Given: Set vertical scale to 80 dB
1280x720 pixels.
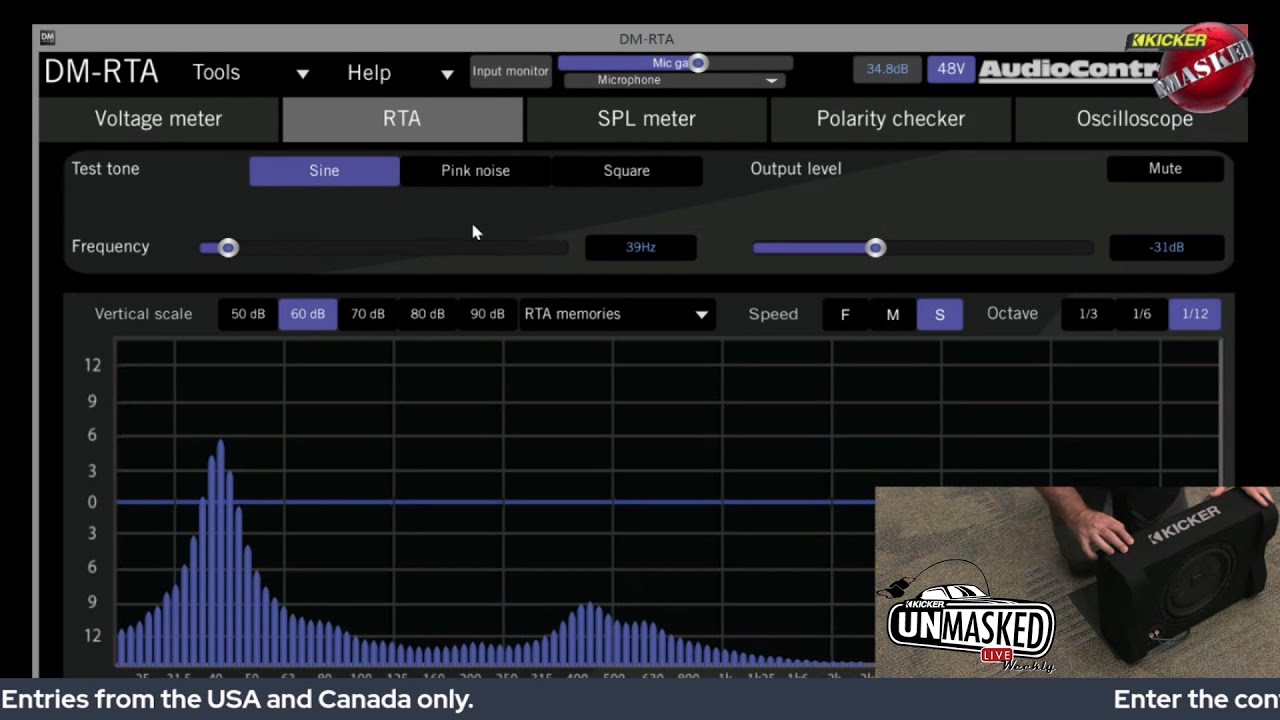Looking at the screenshot, I should [x=427, y=314].
